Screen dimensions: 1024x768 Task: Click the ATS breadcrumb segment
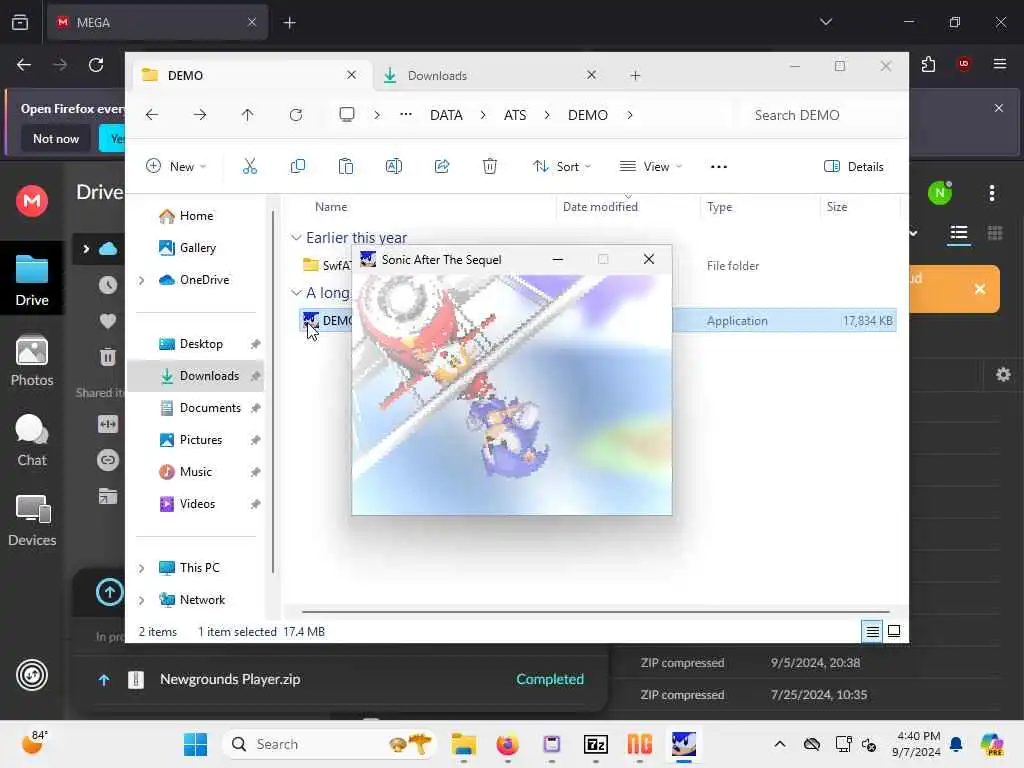[515, 115]
